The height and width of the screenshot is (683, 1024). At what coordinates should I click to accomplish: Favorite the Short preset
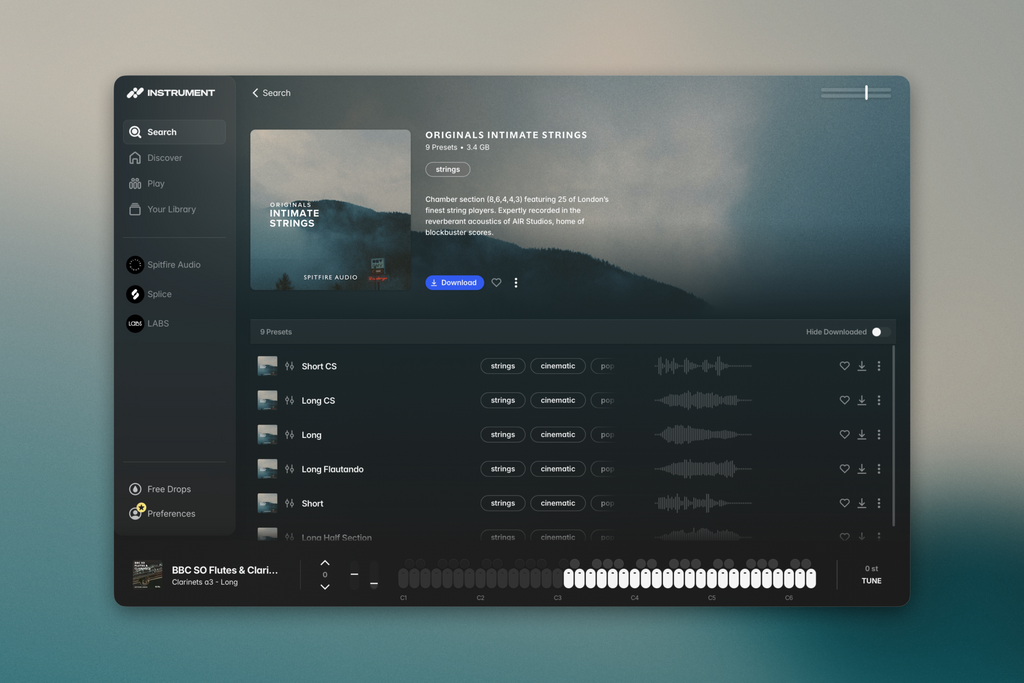(x=844, y=503)
